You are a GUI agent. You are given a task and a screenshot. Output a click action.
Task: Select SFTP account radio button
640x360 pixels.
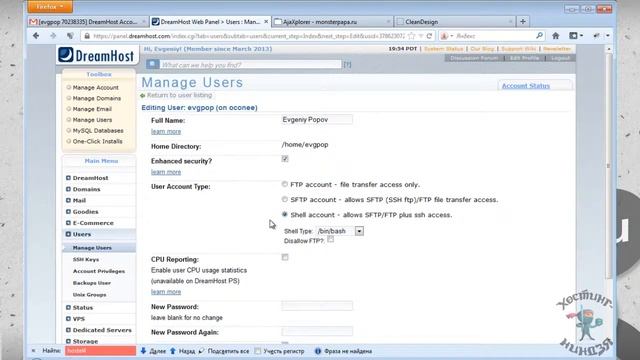coord(284,199)
